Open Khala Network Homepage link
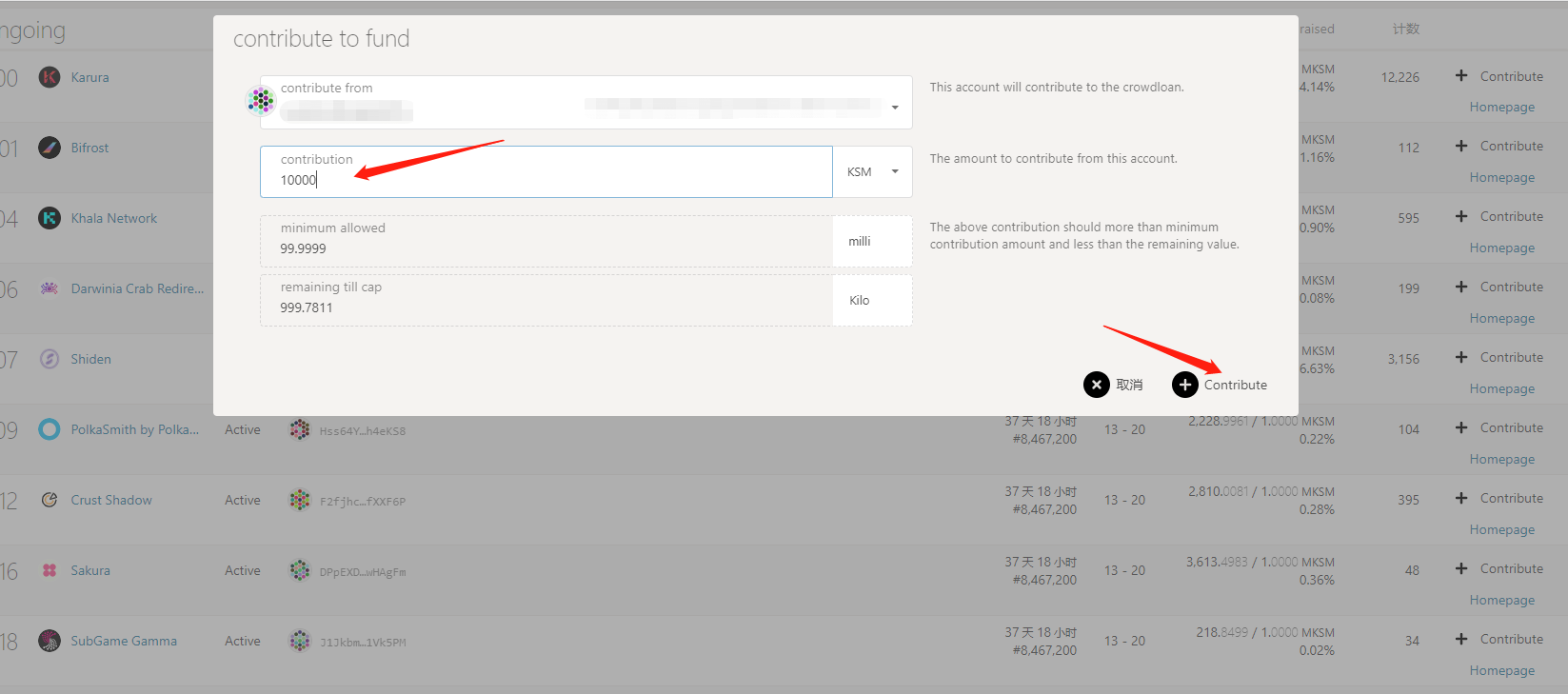The width and height of the screenshot is (1568, 694). (x=1501, y=248)
